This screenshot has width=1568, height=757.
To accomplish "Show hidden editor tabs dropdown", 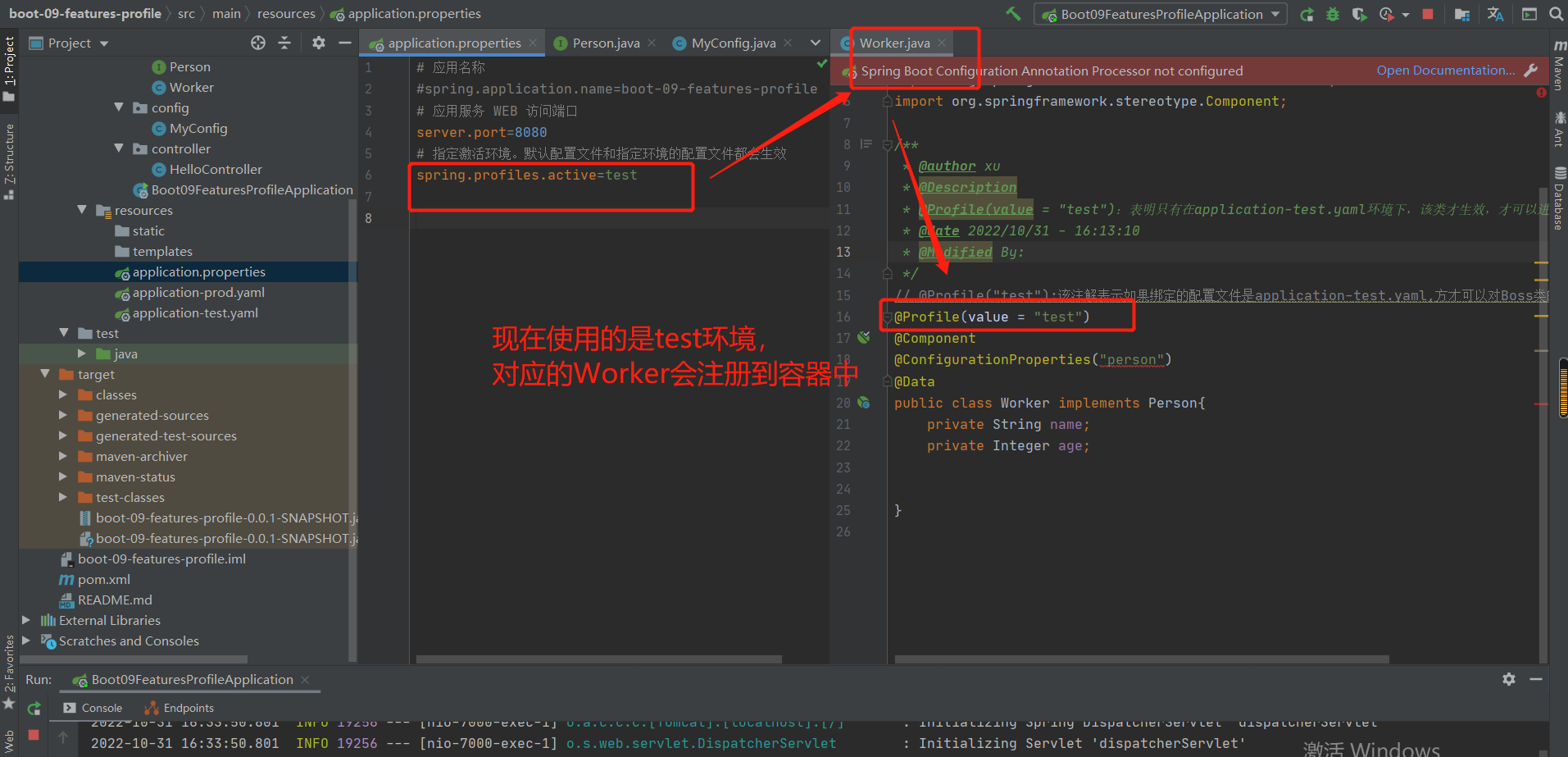I will click(815, 43).
